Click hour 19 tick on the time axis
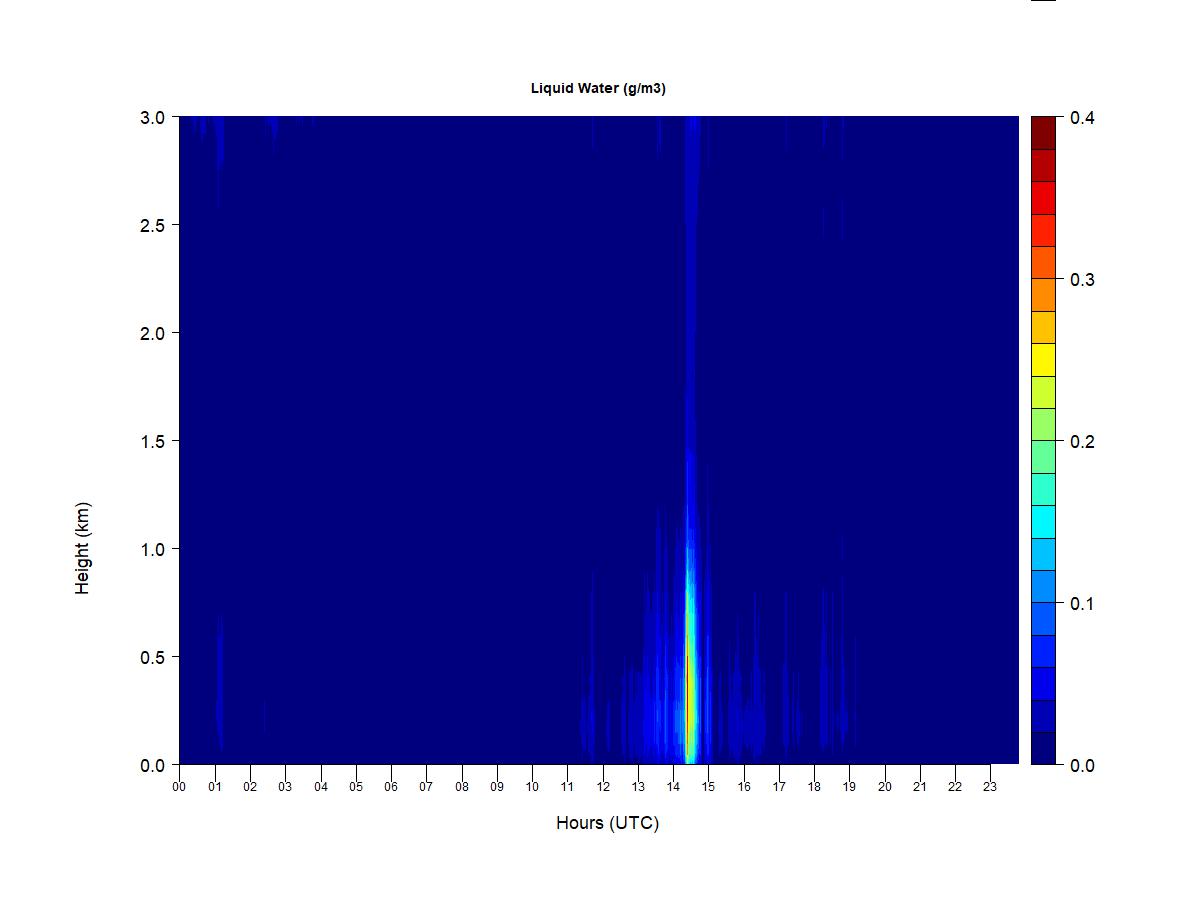 849,786
